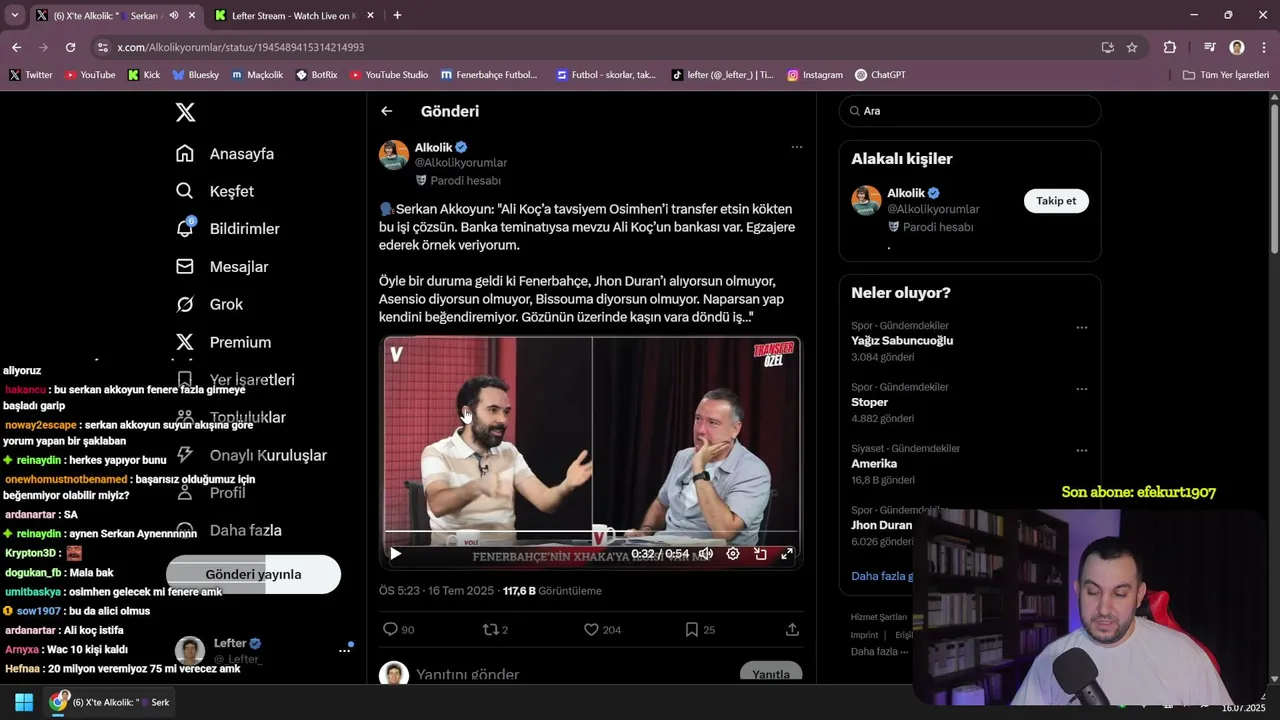The width and height of the screenshot is (1280, 720).
Task: Open @Alkolikyorumlar handle link on post
Action: tap(461, 163)
